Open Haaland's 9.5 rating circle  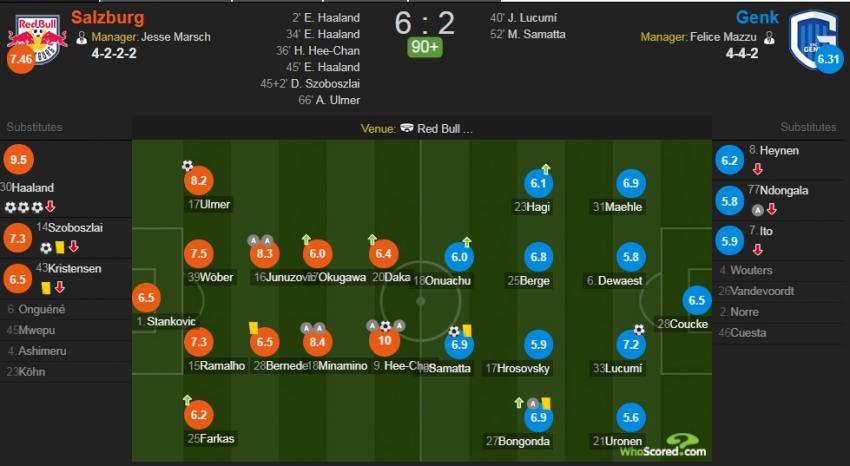point(18,159)
